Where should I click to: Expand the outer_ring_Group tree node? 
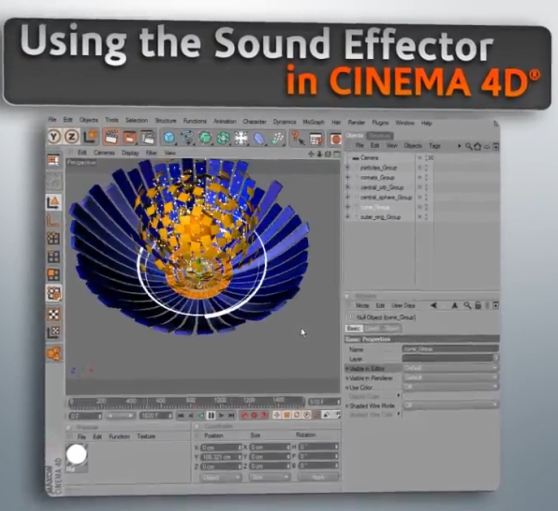tap(348, 217)
